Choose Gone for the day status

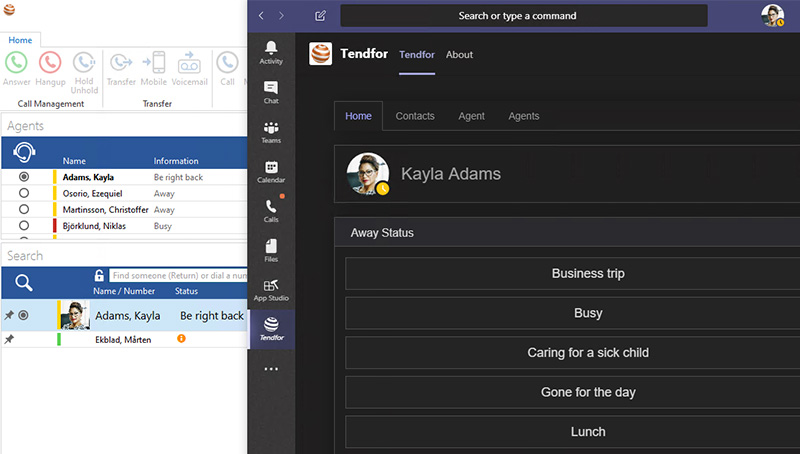(x=572, y=392)
